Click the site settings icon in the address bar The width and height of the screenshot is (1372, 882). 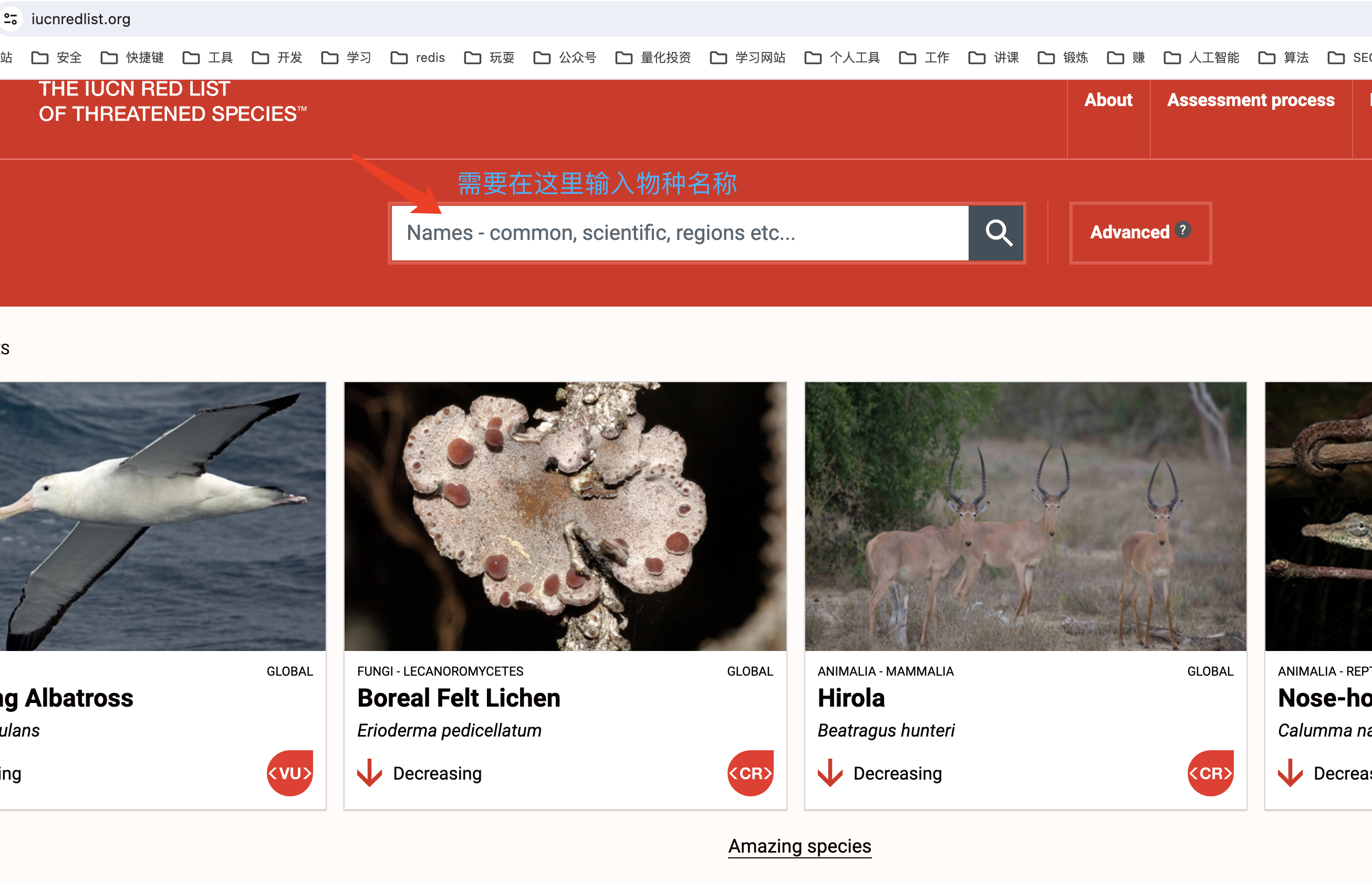click(x=12, y=18)
